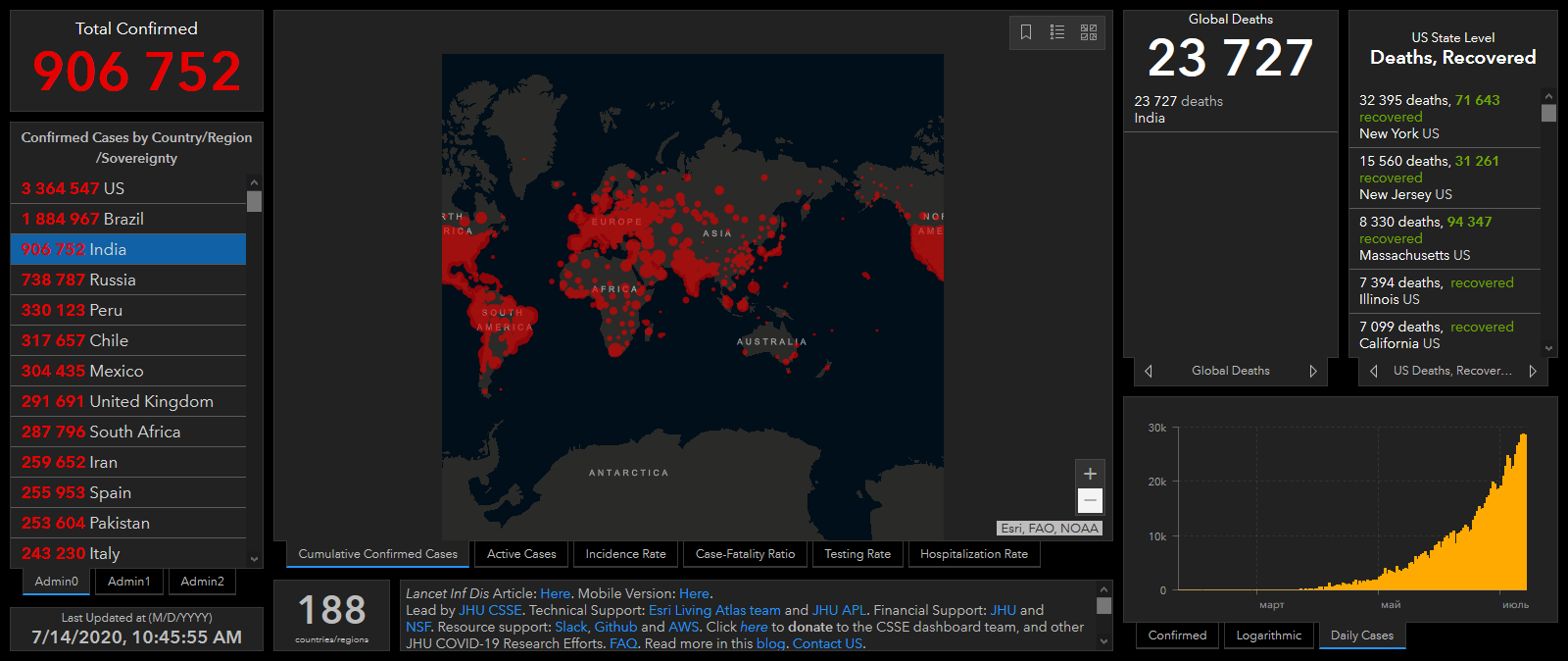The image size is (1568, 661).
Task: Show the map legend list icon
Action: click(1057, 32)
